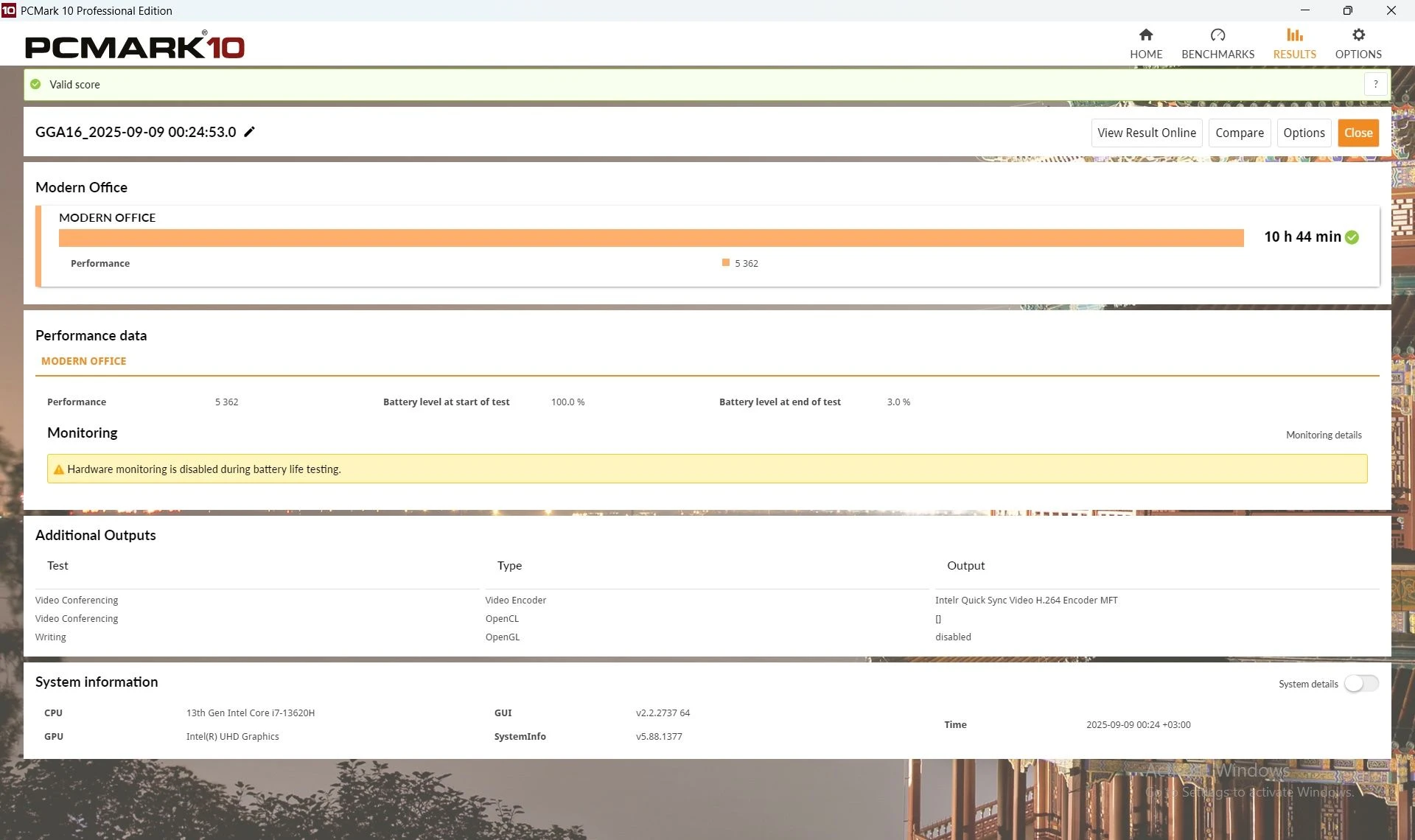Click the Output column header
Viewport: 1415px width, 840px height.
pyautogui.click(x=965, y=565)
